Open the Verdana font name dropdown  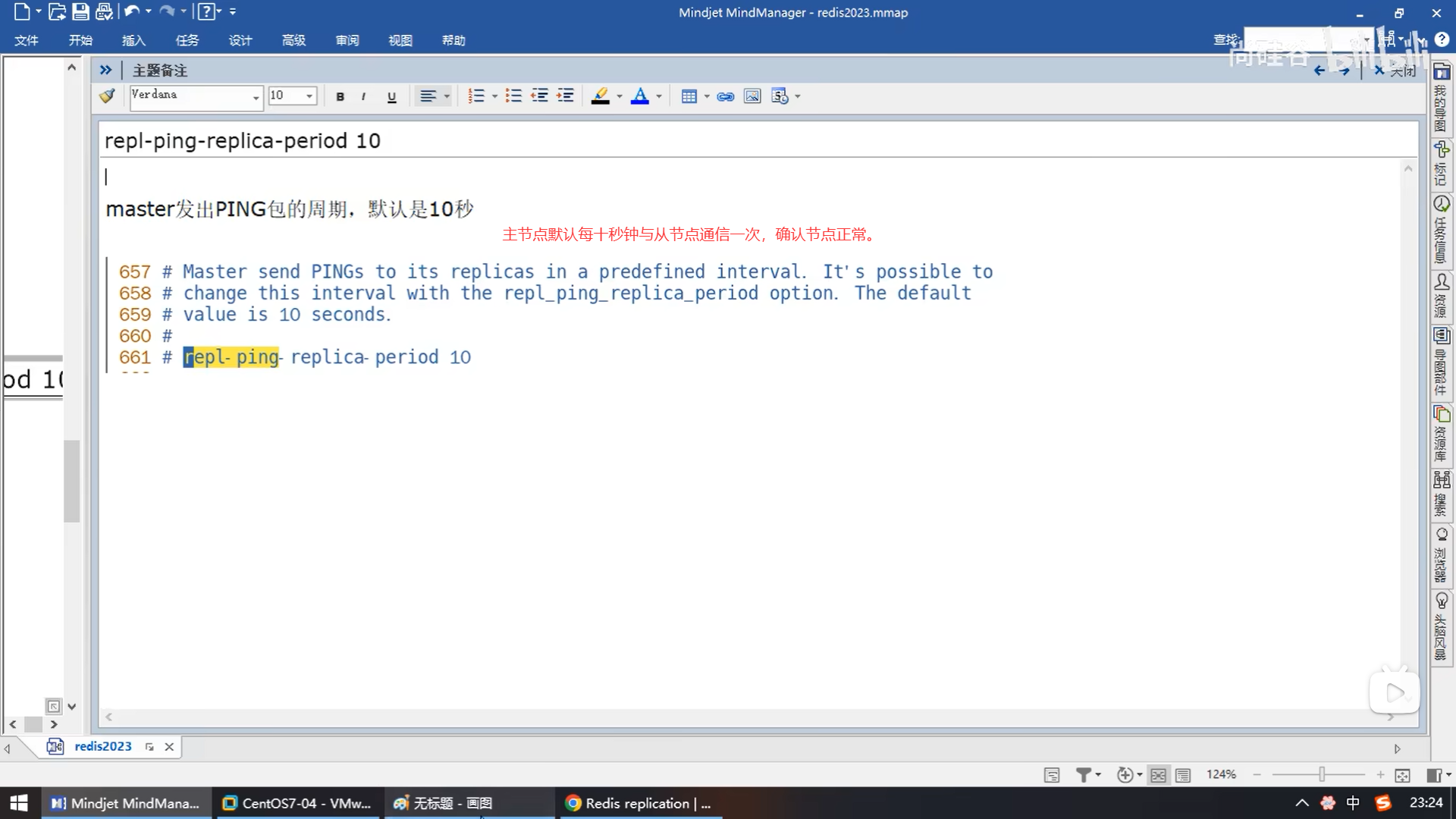coord(256,96)
